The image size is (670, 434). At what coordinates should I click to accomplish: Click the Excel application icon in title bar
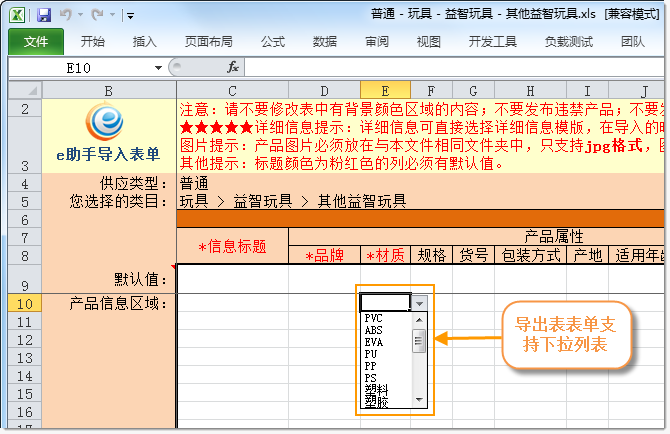pos(19,15)
